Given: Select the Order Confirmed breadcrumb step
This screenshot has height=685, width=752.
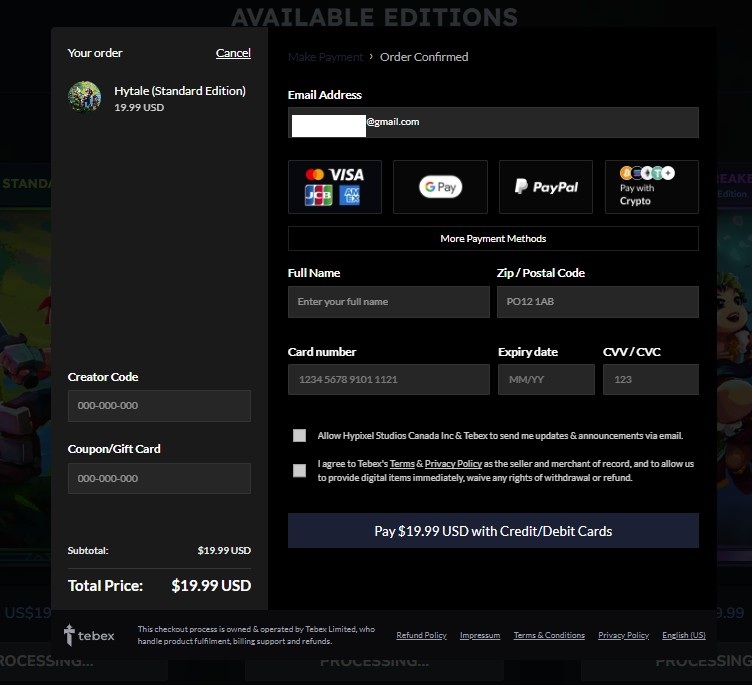Looking at the screenshot, I should click(424, 57).
